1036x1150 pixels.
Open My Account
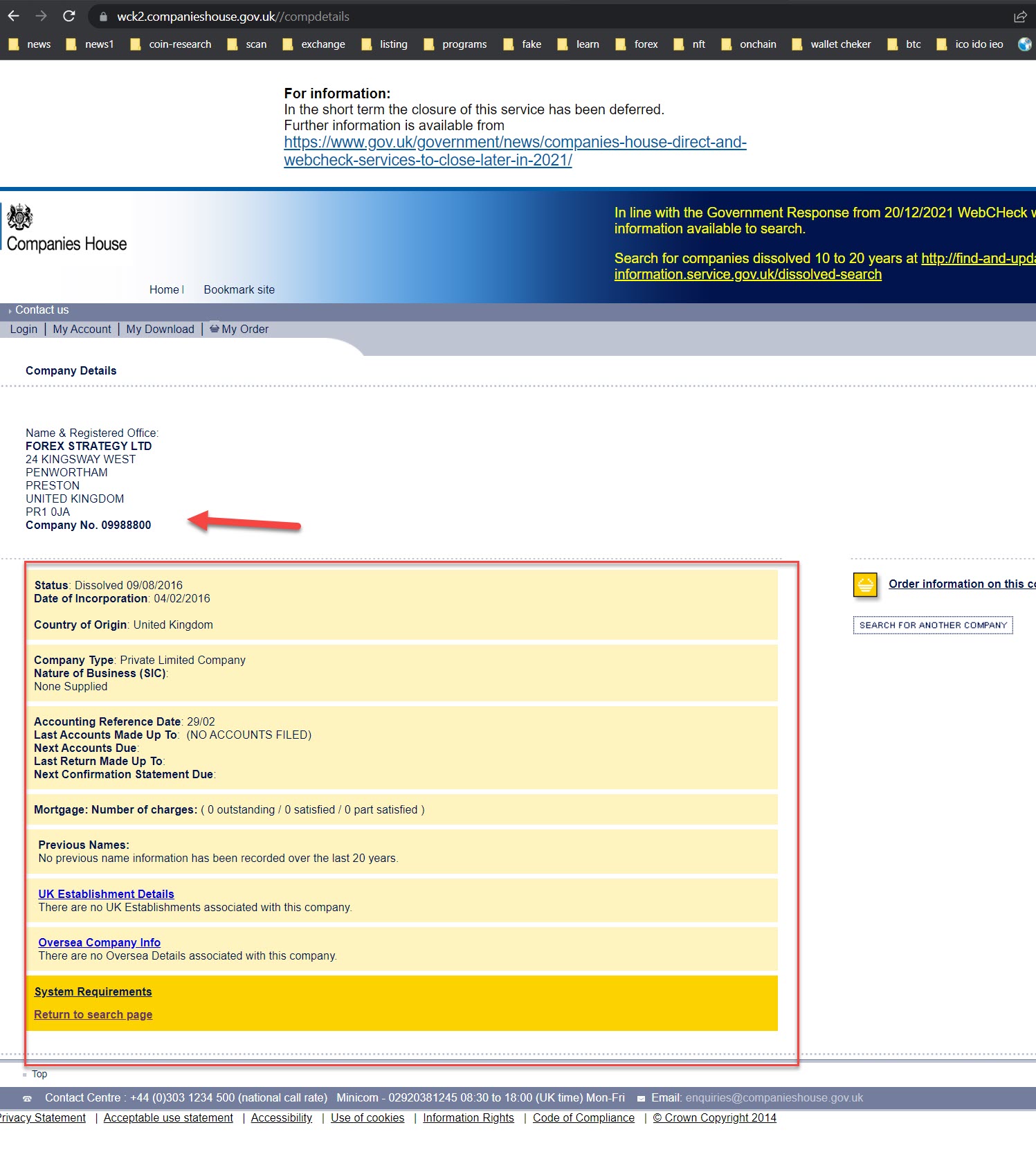coord(82,329)
